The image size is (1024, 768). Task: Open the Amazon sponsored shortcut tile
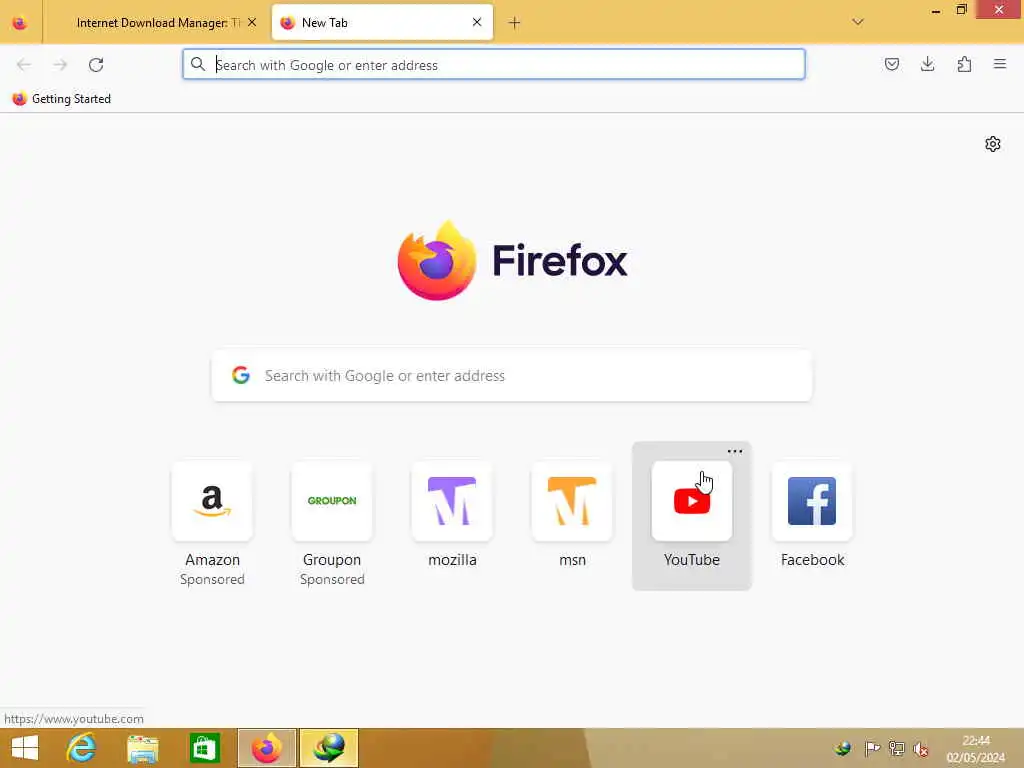(x=212, y=501)
